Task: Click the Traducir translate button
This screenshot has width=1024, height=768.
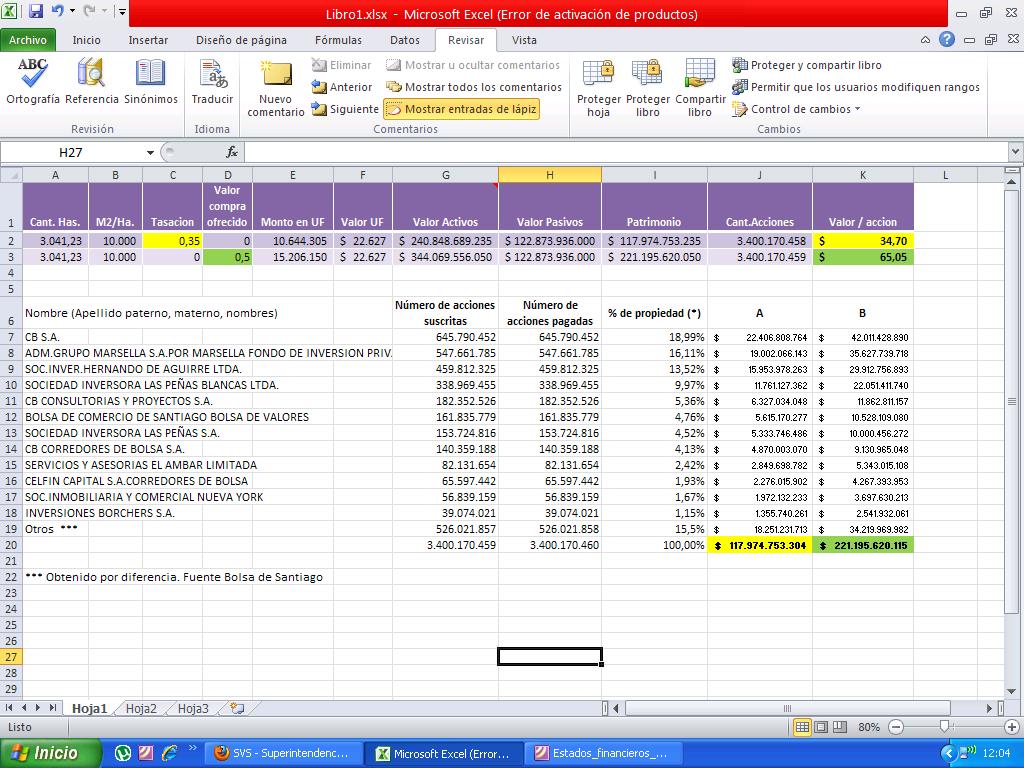Action: (212, 82)
